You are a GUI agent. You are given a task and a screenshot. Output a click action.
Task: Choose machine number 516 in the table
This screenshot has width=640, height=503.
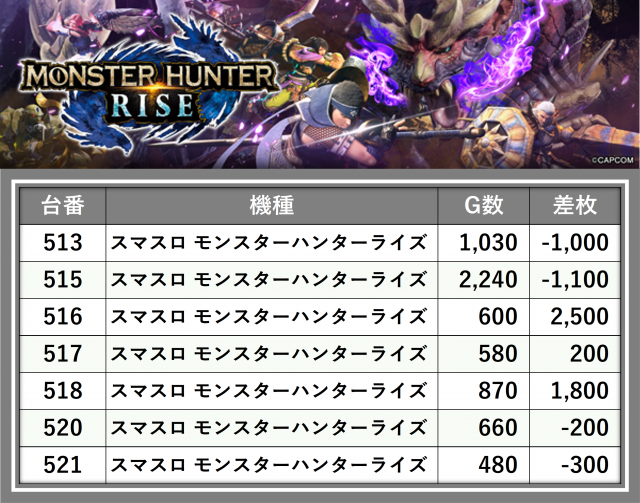62,317
